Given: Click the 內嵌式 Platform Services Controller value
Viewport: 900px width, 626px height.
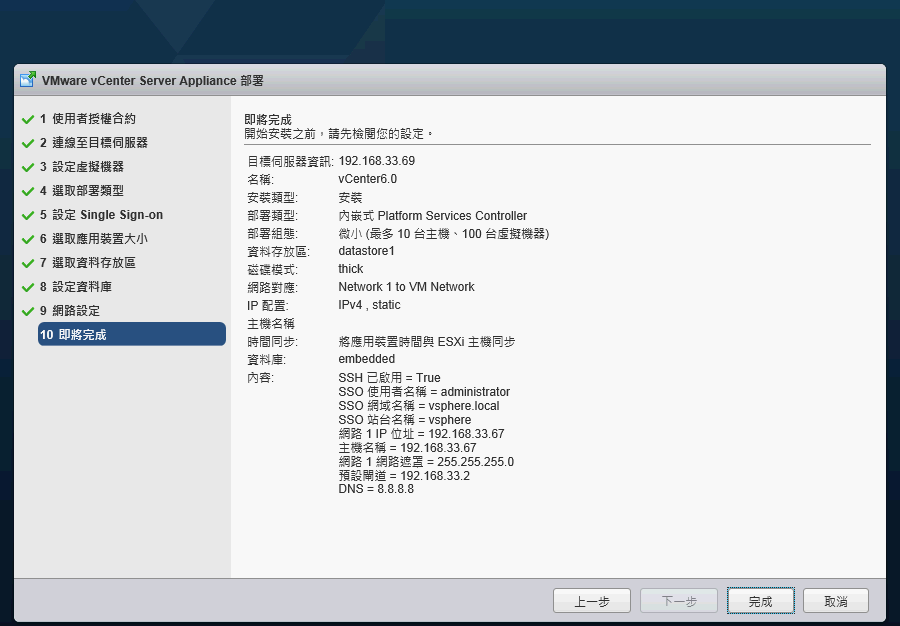Looking at the screenshot, I should coord(433,216).
